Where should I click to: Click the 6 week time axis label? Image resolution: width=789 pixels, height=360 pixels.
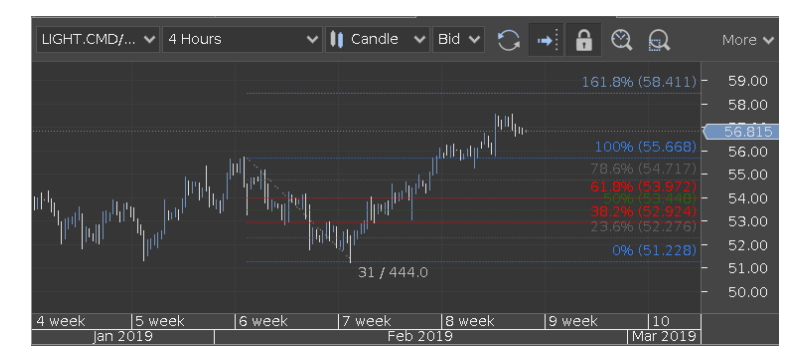click(263, 321)
